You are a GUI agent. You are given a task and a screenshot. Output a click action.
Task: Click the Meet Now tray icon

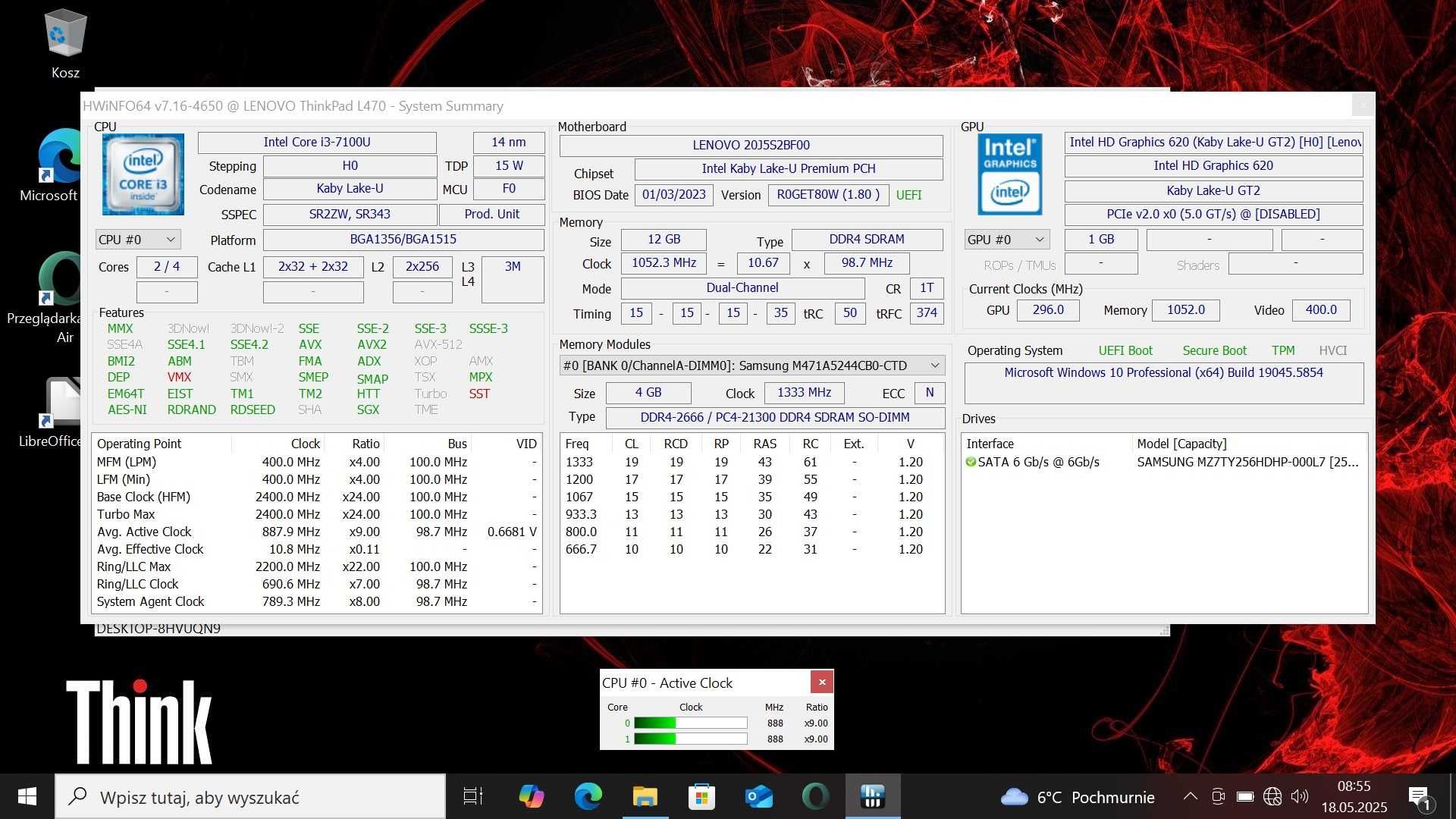point(1218,796)
